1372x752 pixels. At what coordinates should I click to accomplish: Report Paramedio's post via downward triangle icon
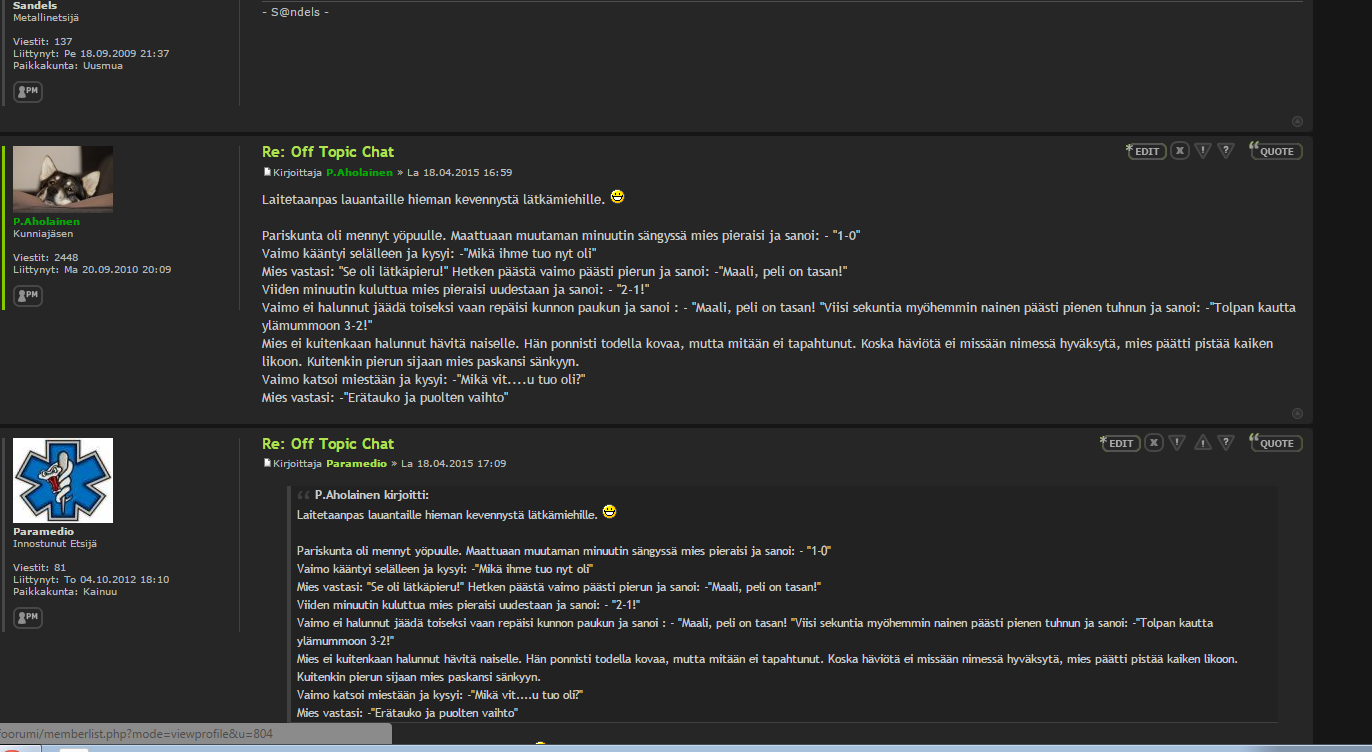[x=1178, y=443]
